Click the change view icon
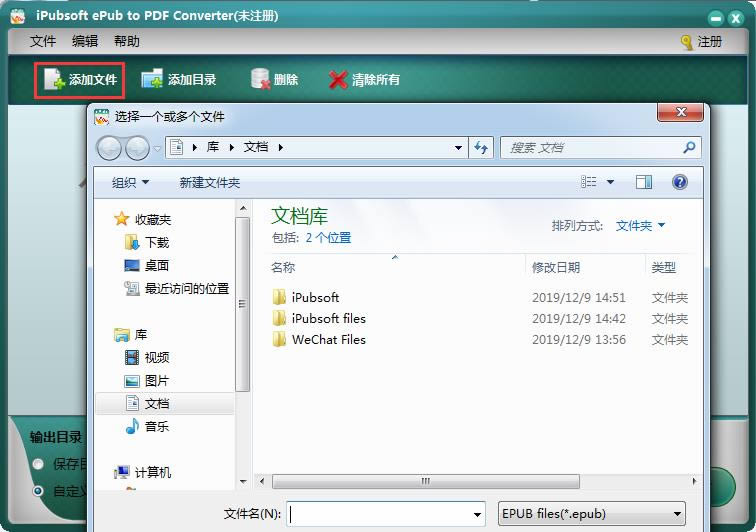 (x=589, y=182)
